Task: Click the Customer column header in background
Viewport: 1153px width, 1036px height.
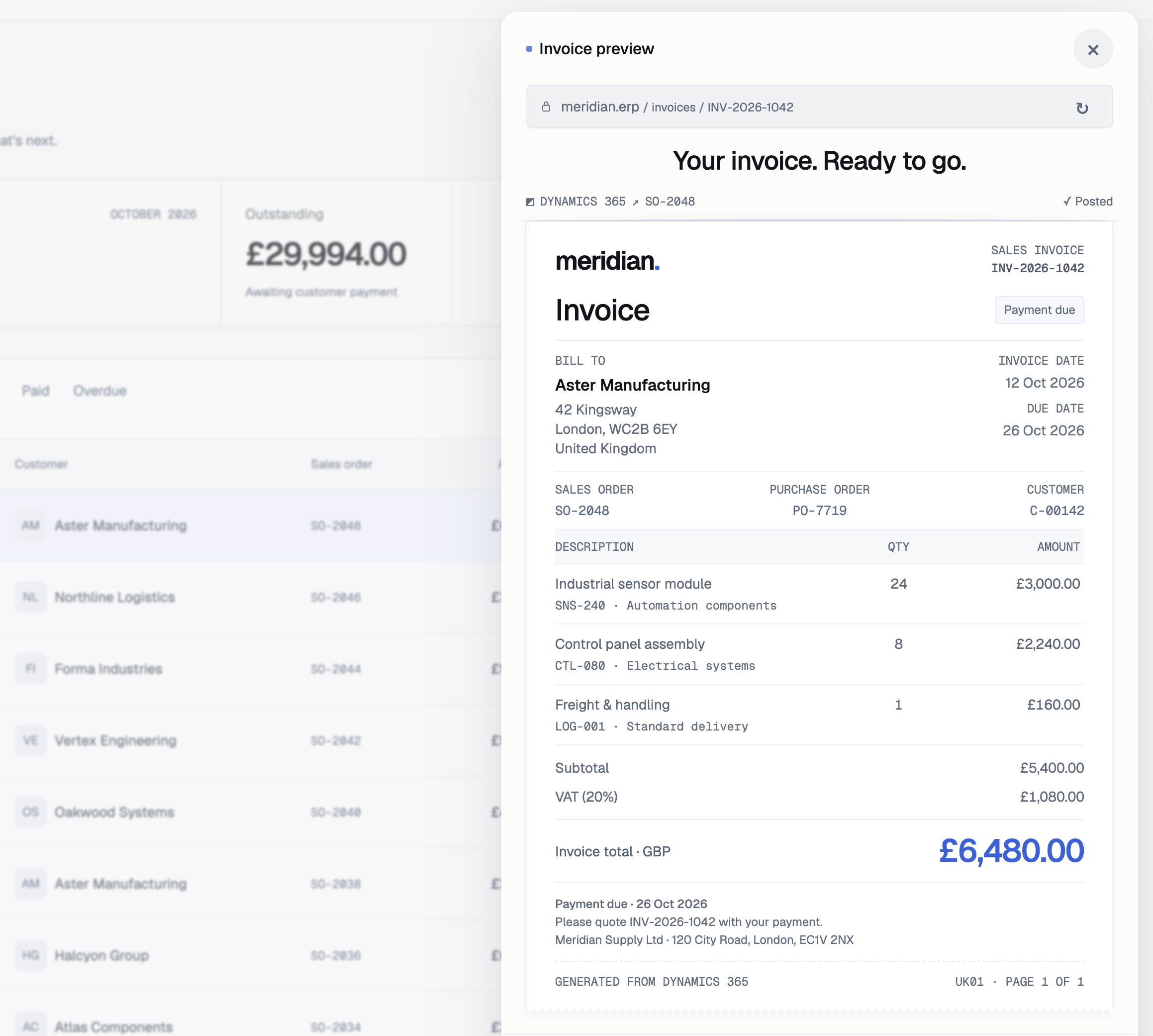Action: (41, 464)
